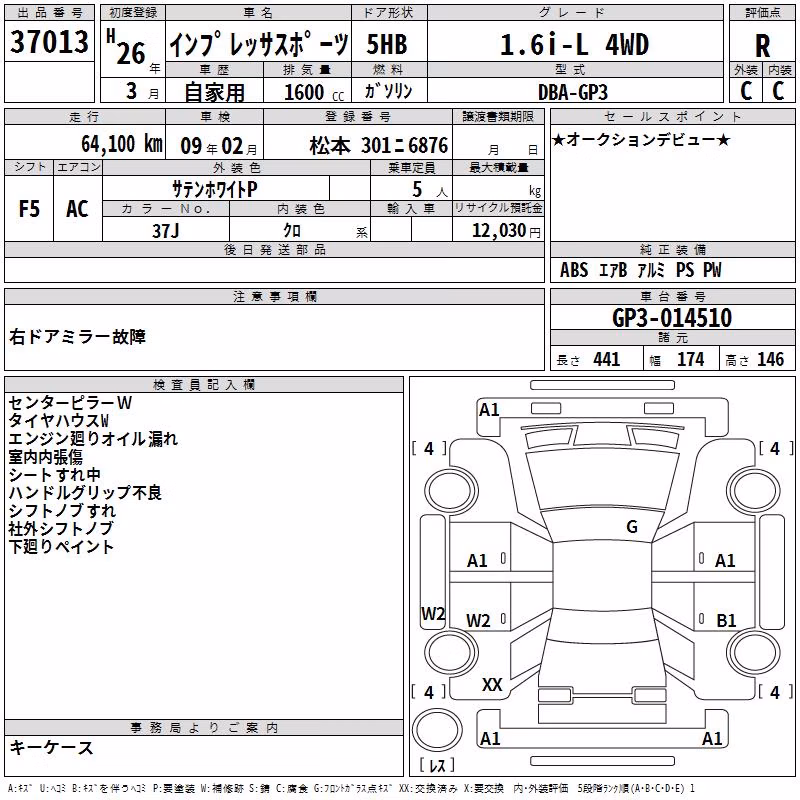This screenshot has width=800, height=800.
Task: Click the A1 mark on rear bumper left
Action: click(x=490, y=738)
